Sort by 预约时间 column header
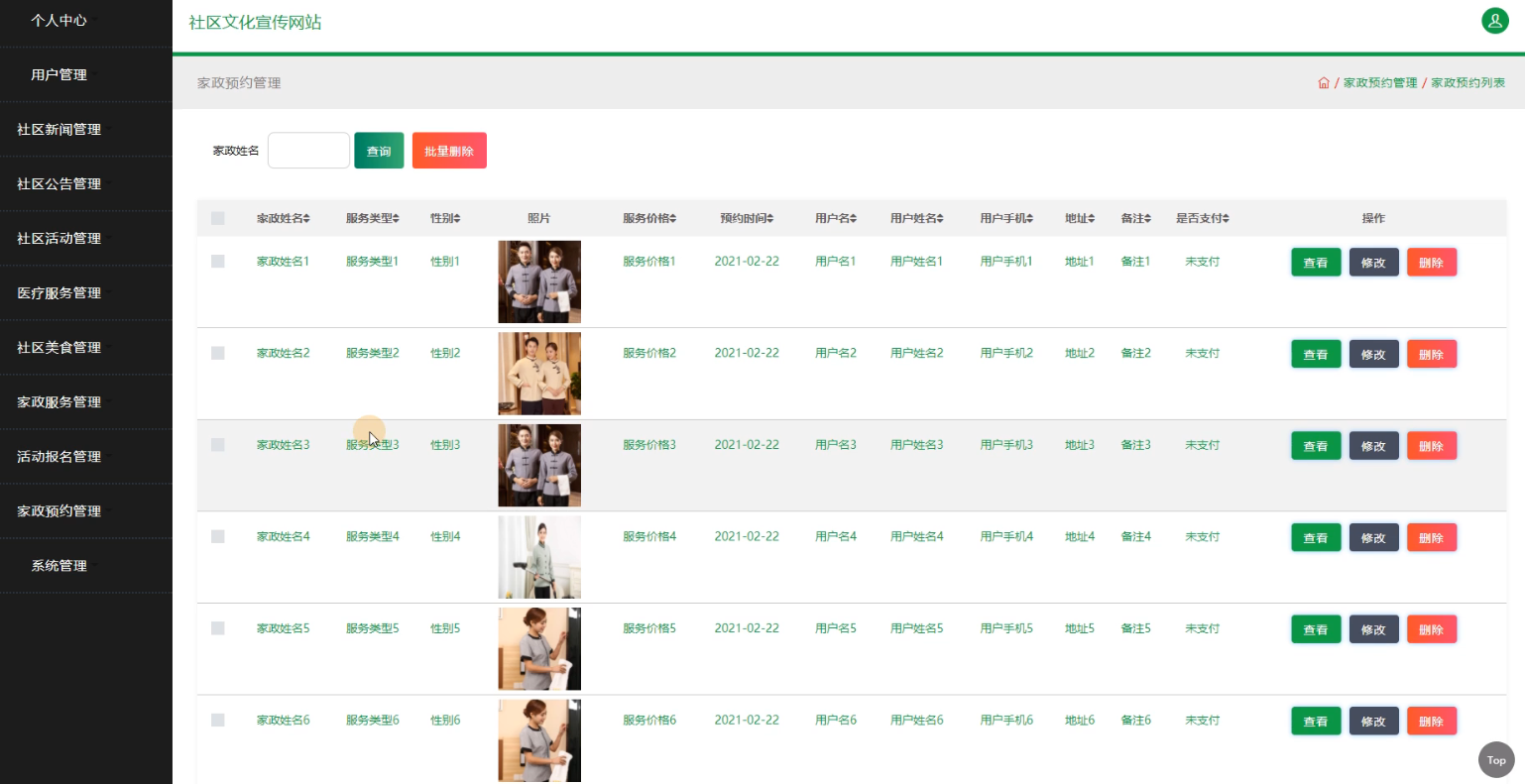The height and width of the screenshot is (784, 1525). [747, 218]
